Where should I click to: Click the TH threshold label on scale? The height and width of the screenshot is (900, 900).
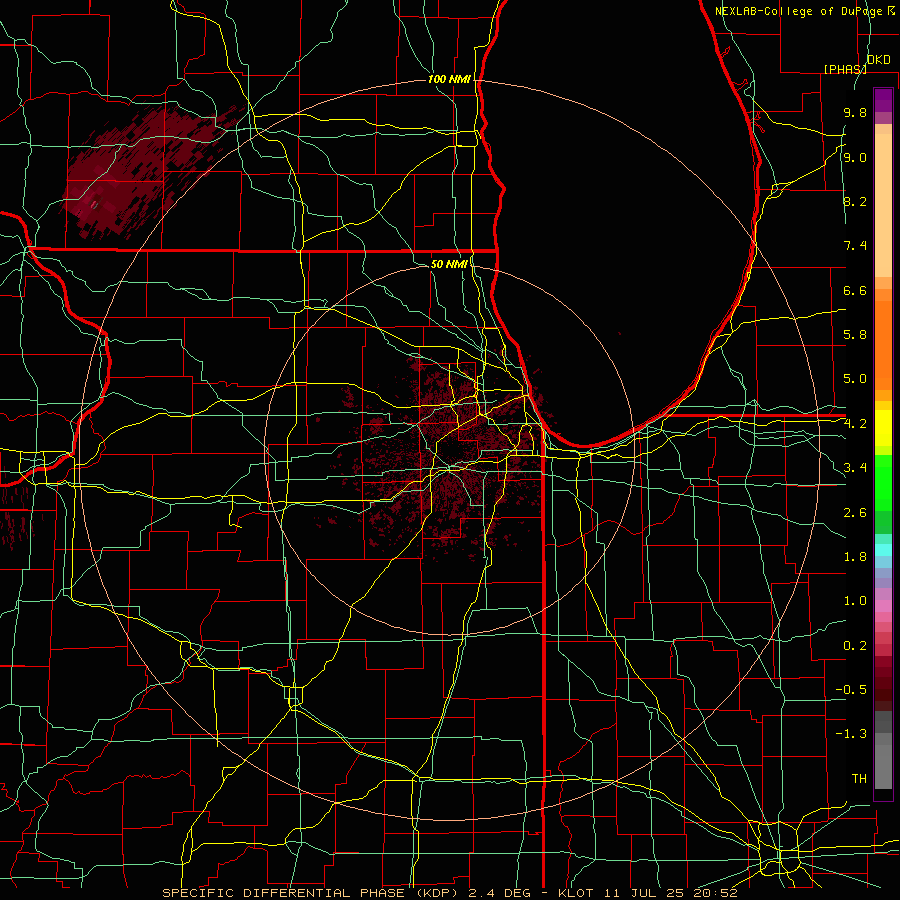(x=859, y=779)
